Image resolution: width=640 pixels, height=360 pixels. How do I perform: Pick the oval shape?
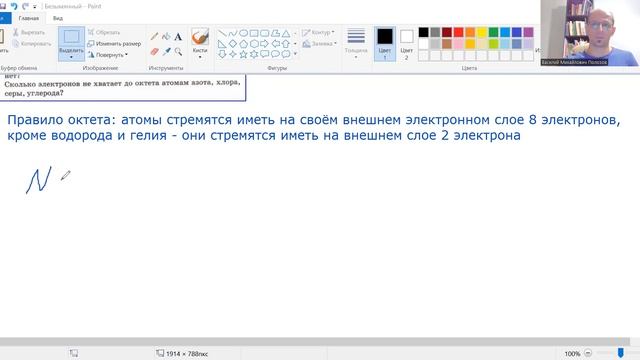(243, 33)
